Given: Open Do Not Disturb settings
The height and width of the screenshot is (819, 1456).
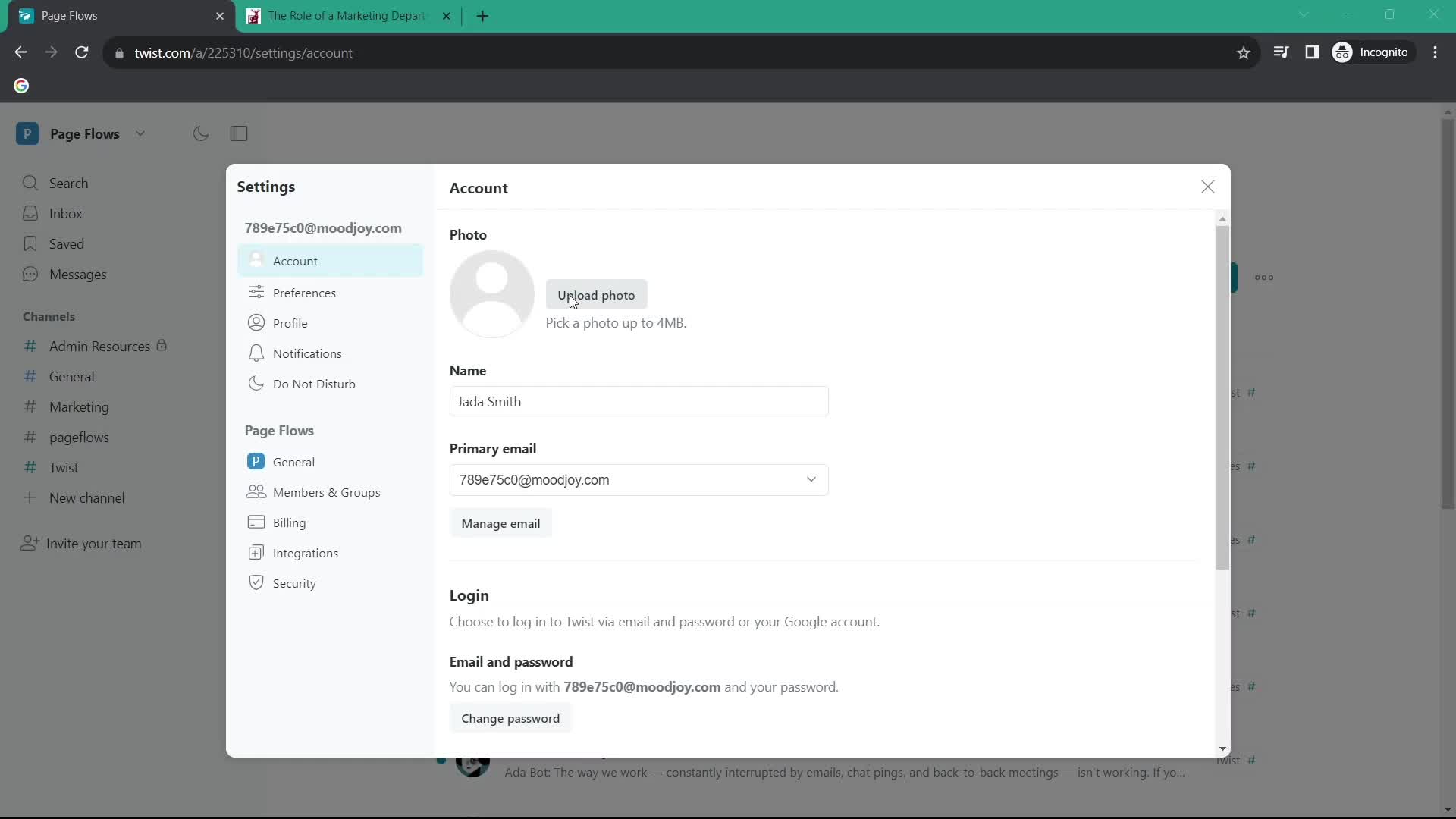Looking at the screenshot, I should (x=315, y=383).
